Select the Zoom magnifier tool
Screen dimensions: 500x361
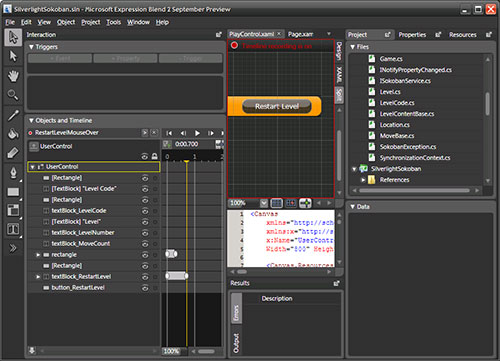[x=13, y=95]
